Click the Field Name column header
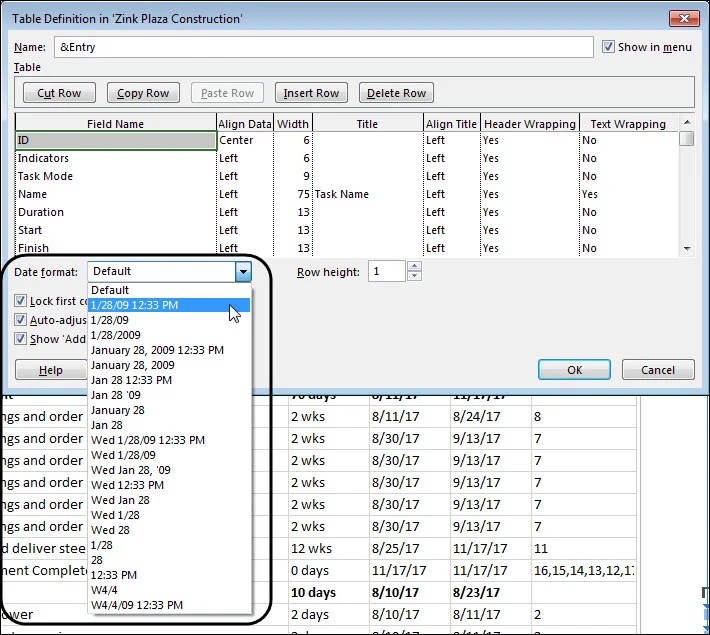The height and width of the screenshot is (635, 710). pos(115,124)
